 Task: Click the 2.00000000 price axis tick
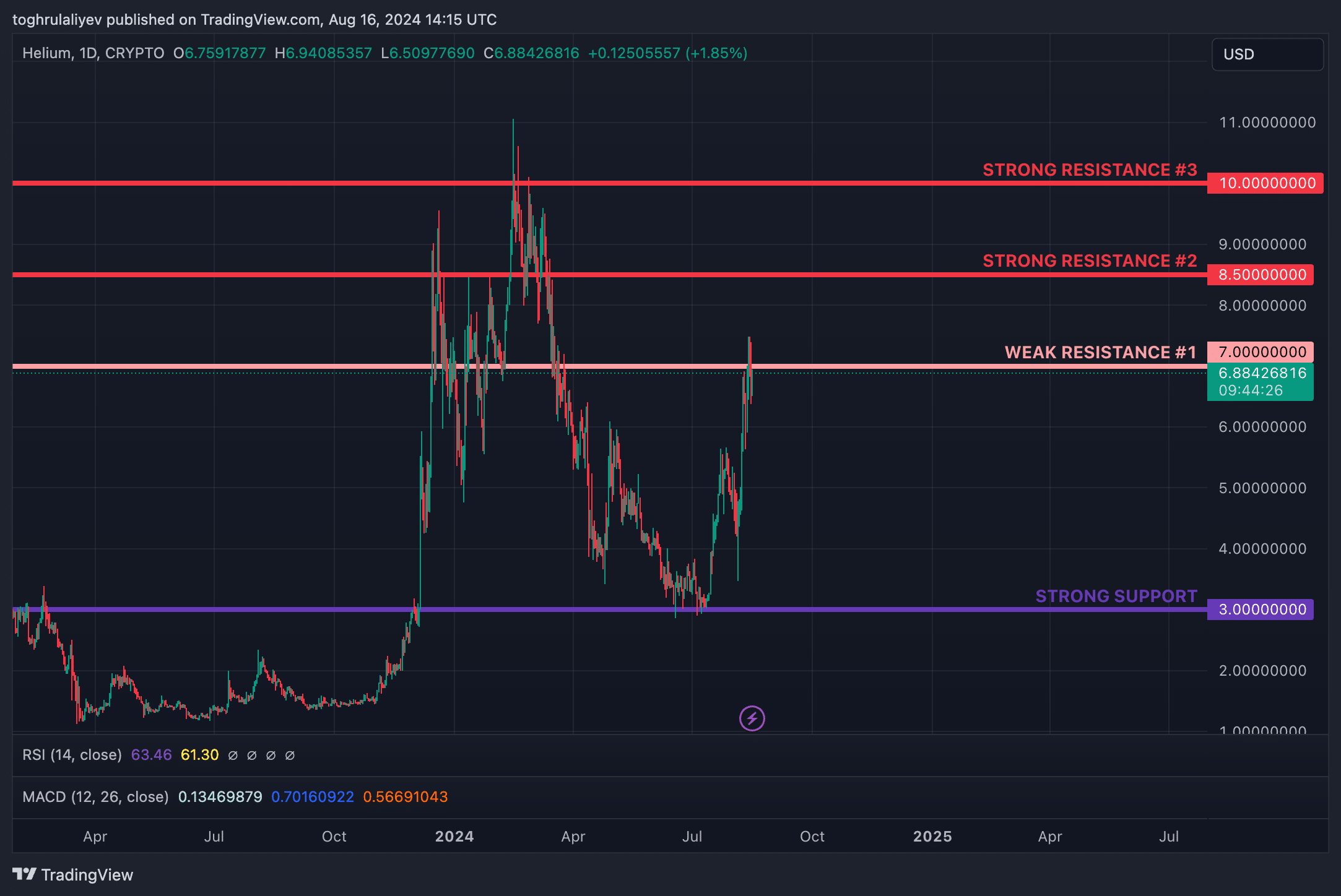coord(1262,671)
